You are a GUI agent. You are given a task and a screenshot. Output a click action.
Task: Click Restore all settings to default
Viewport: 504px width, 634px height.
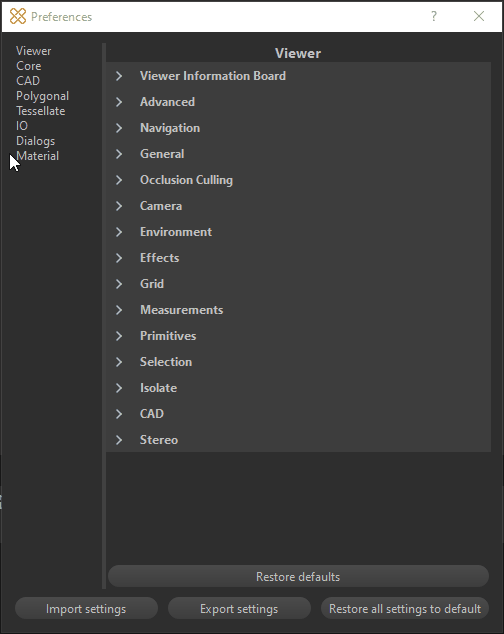405,609
